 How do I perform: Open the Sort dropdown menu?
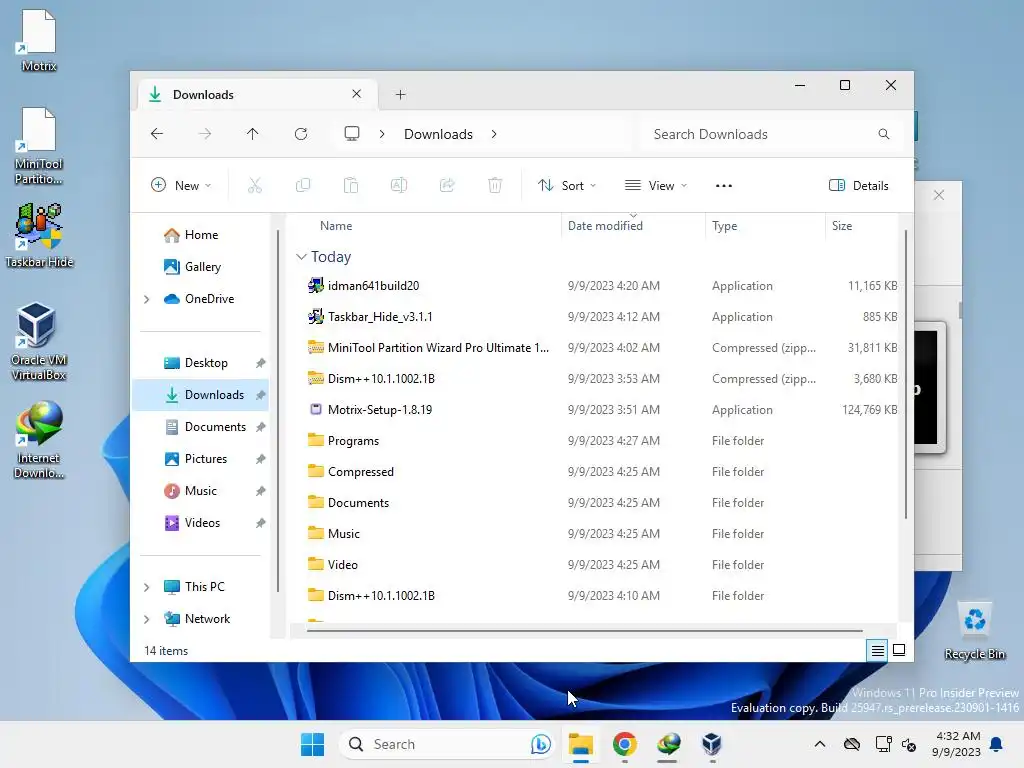point(566,185)
